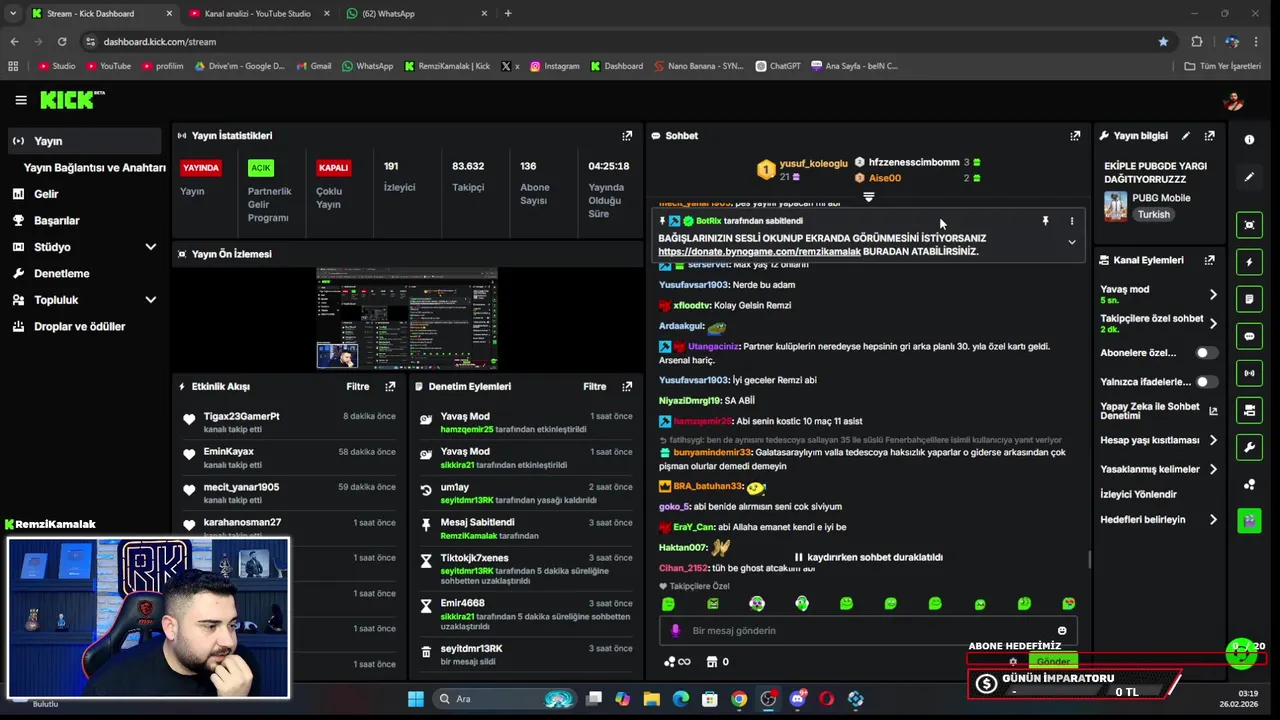Viewport: 1280px width, 720px height.
Task: Open the Kick hamburger menu
Action: (x=21, y=100)
